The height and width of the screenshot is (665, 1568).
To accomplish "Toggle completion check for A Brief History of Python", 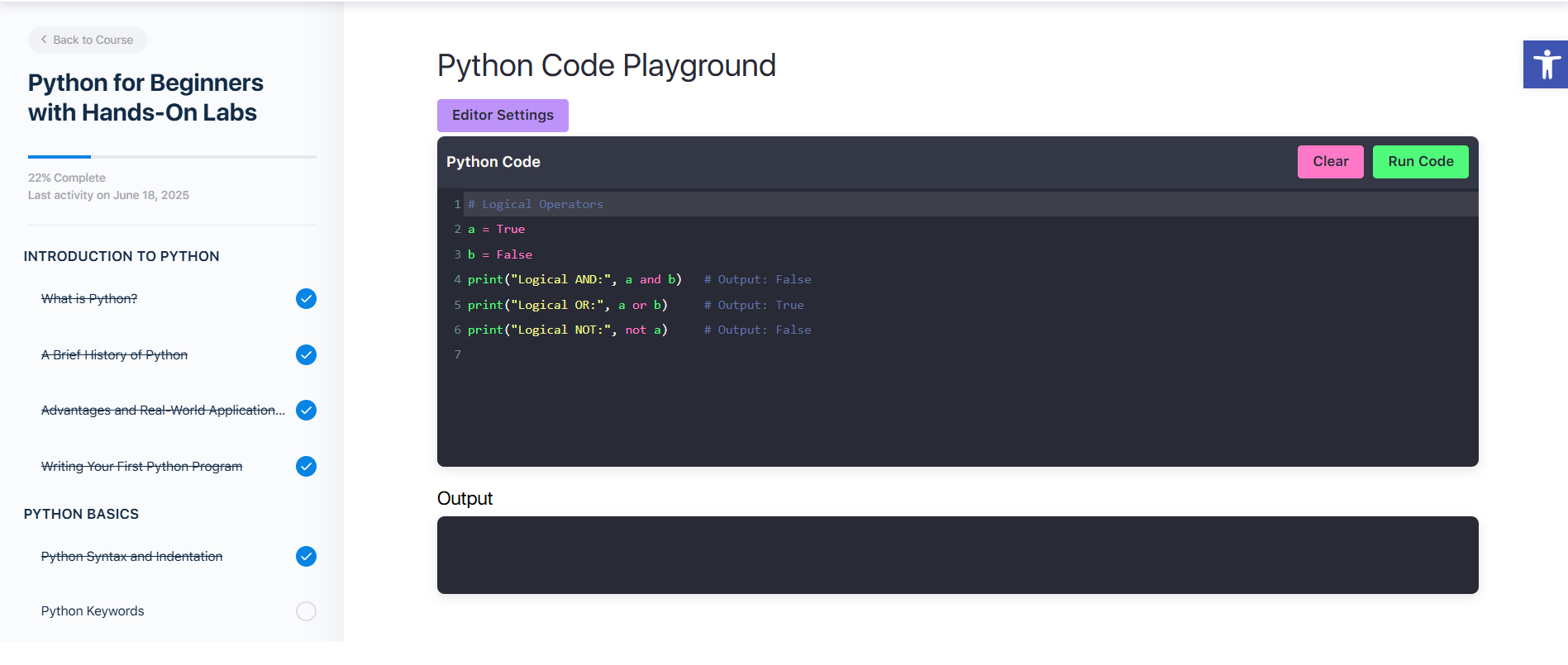I will click(x=306, y=355).
